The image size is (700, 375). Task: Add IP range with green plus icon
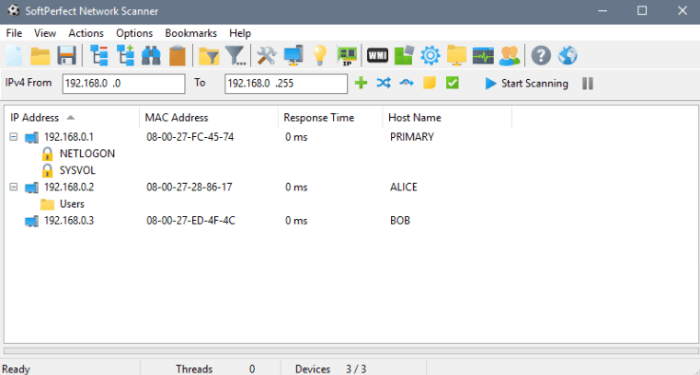(x=361, y=83)
